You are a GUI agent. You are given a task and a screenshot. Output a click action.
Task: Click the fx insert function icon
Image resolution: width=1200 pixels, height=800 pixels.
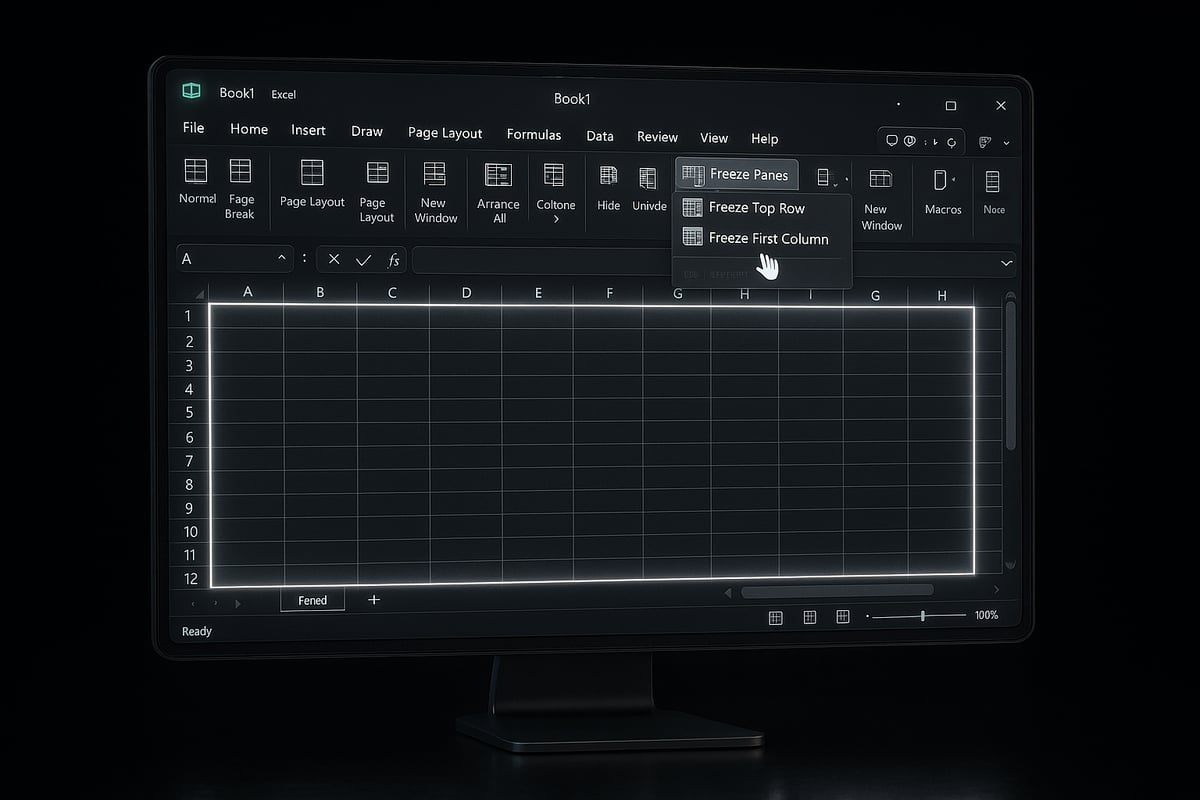pyautogui.click(x=393, y=260)
